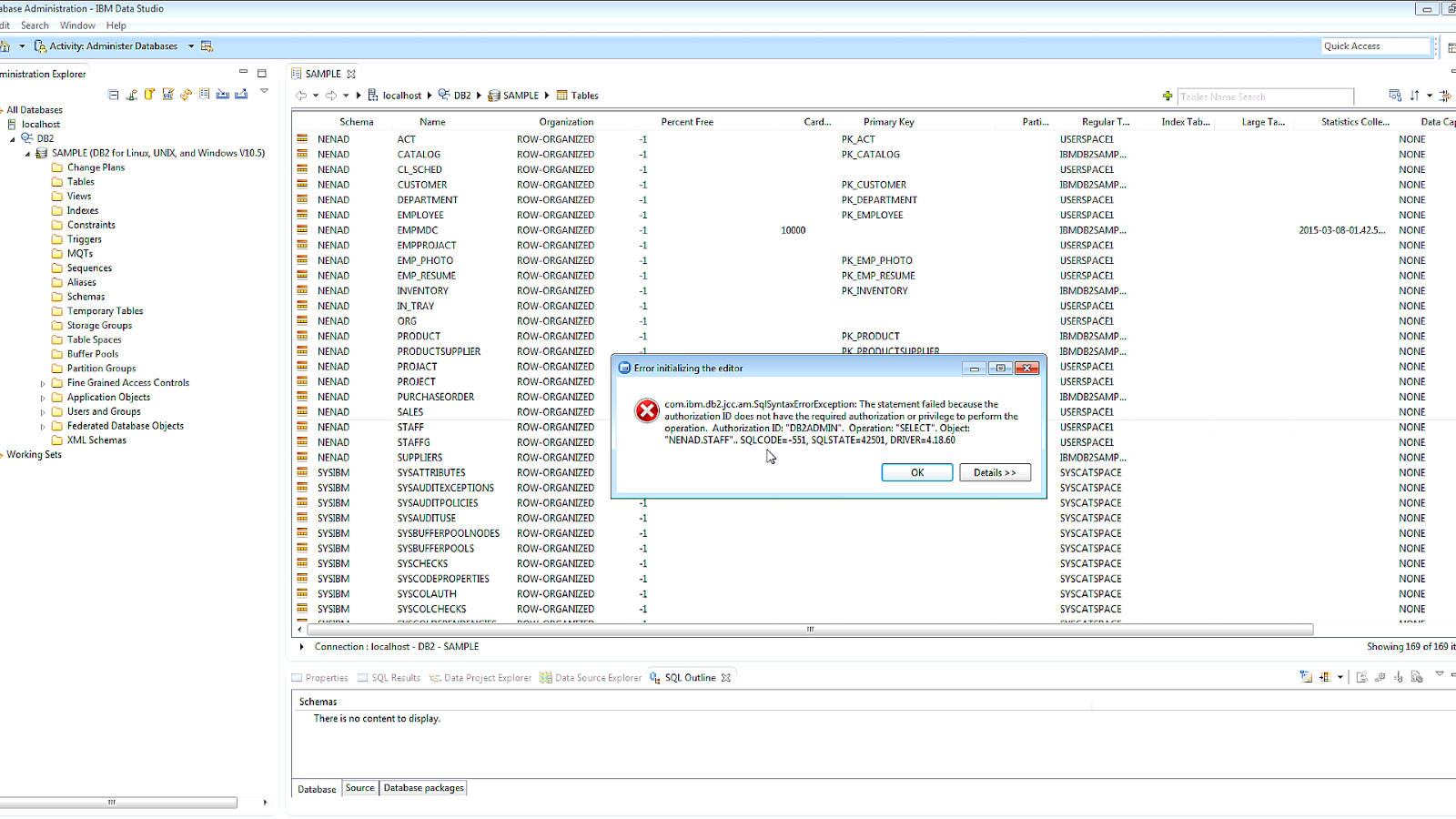This screenshot has width=1456, height=819.
Task: Open the Search menu
Action: [35, 25]
